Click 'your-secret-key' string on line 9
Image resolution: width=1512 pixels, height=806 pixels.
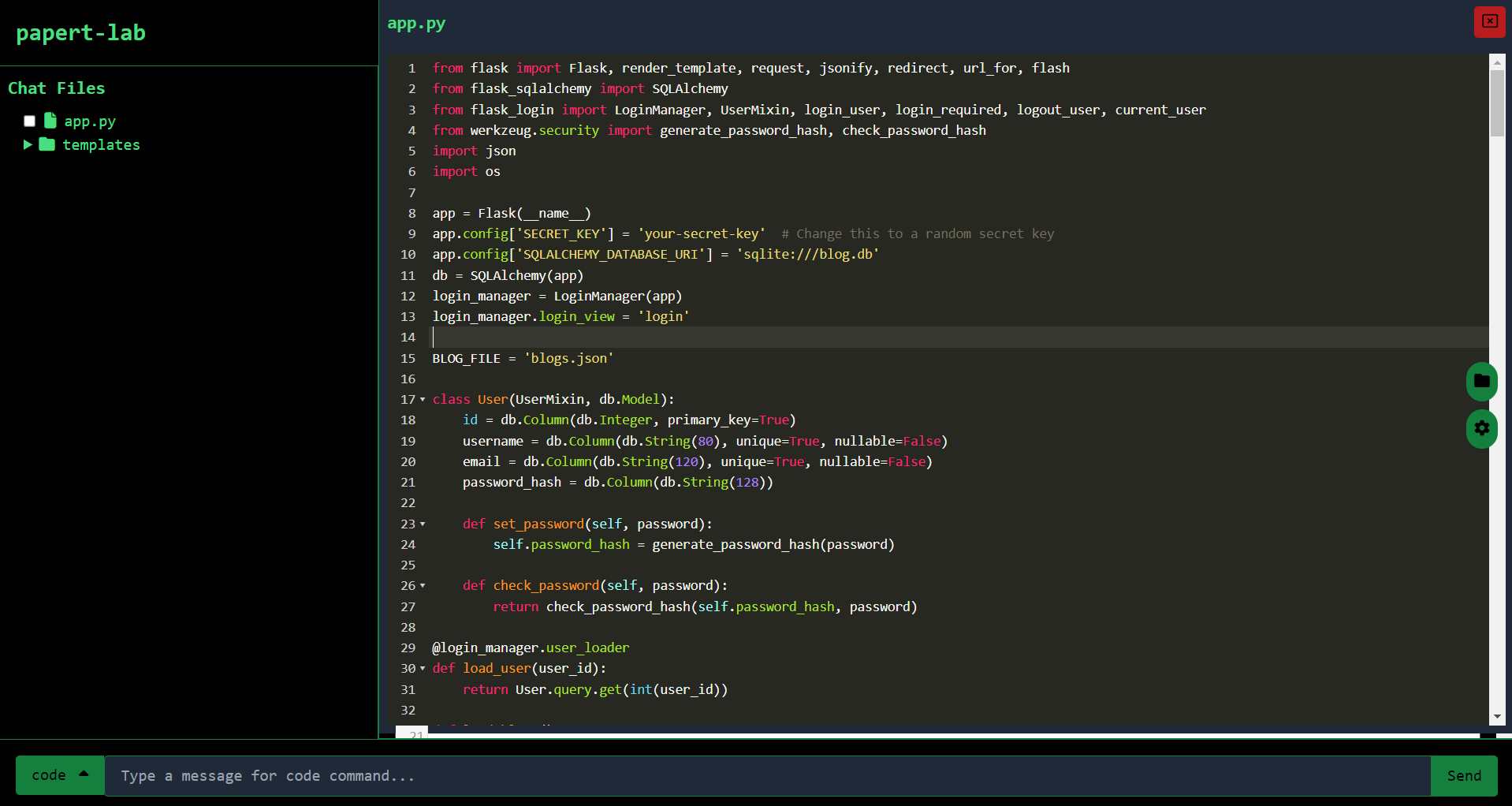coord(702,233)
